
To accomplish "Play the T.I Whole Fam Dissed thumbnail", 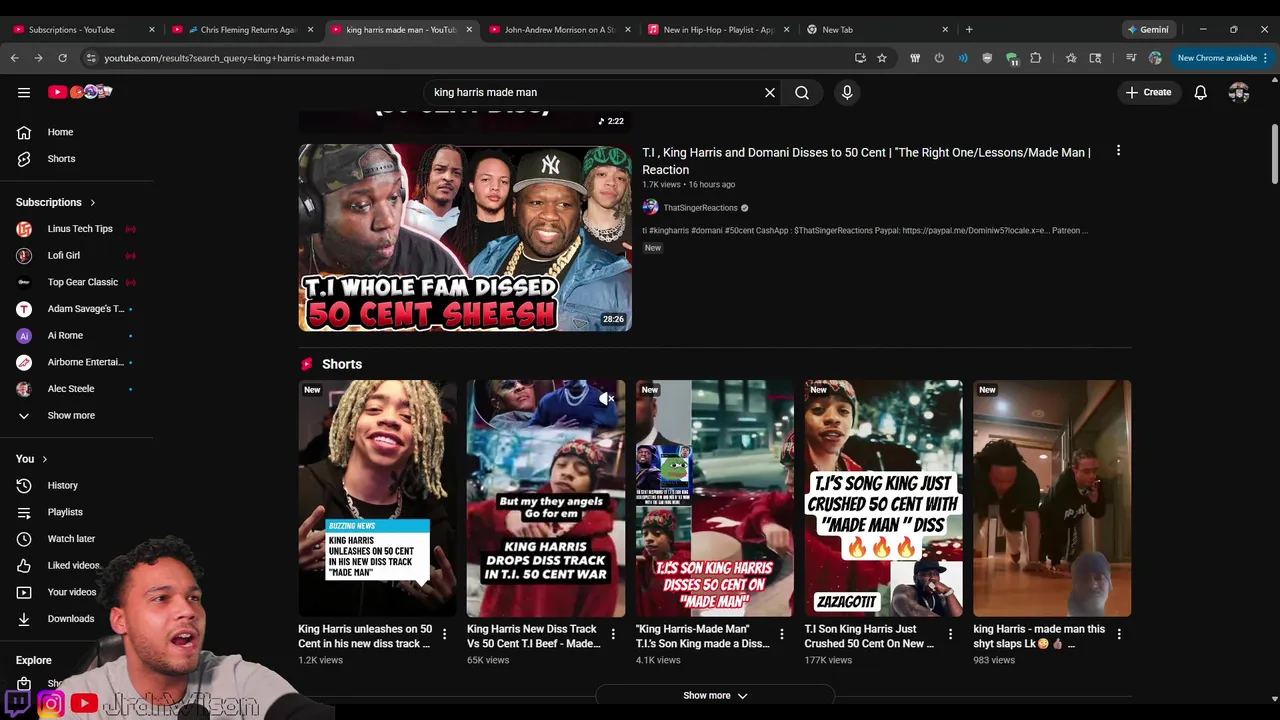I will pos(465,238).
